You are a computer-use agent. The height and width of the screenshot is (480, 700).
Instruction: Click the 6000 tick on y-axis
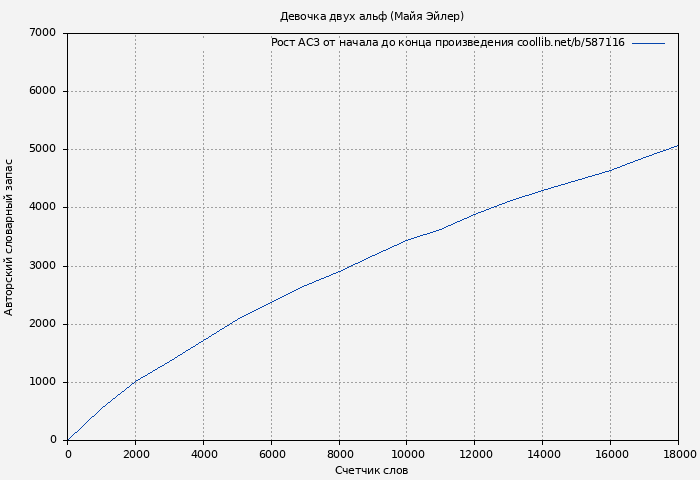pos(43,91)
